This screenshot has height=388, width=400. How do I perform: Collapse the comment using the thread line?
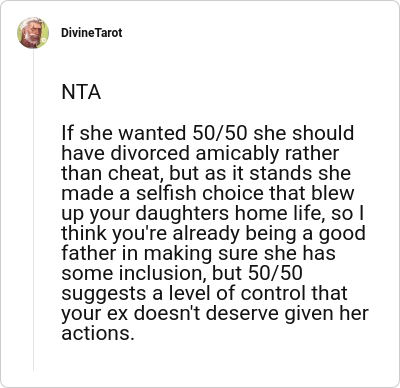click(x=33, y=210)
